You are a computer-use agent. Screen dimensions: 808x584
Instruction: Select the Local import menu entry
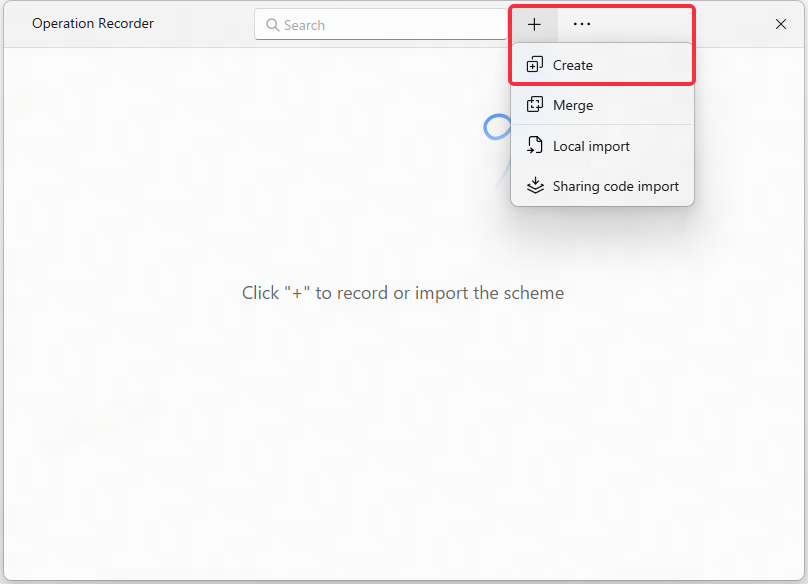[602, 146]
